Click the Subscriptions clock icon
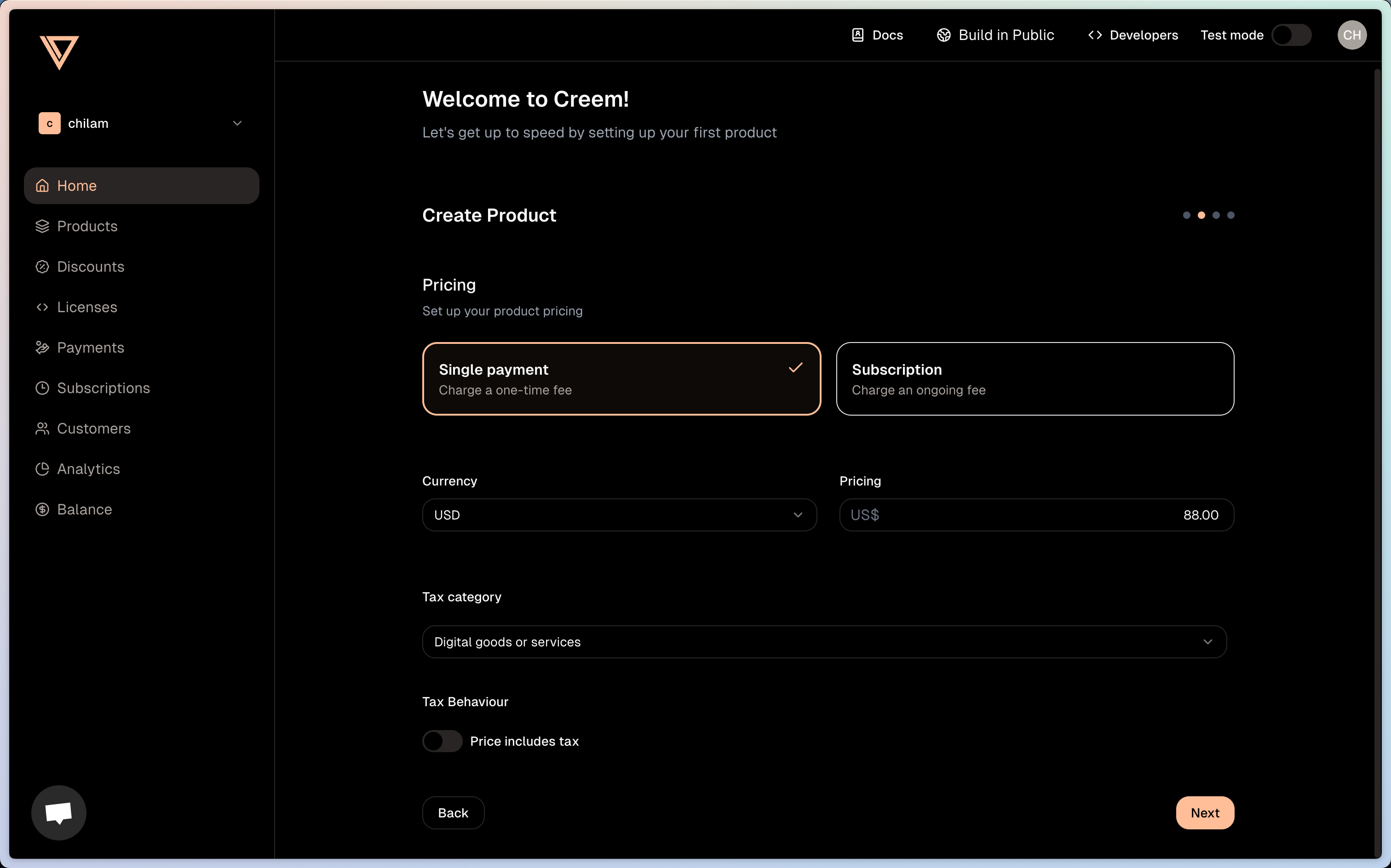The width and height of the screenshot is (1391, 868). (42, 388)
